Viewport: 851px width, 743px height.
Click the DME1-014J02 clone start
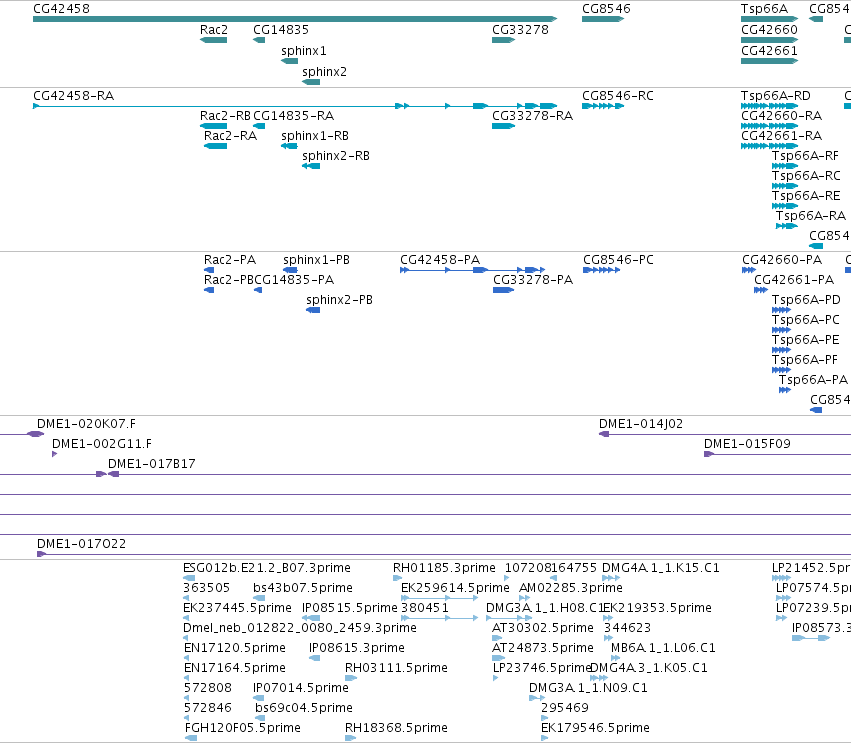604,434
